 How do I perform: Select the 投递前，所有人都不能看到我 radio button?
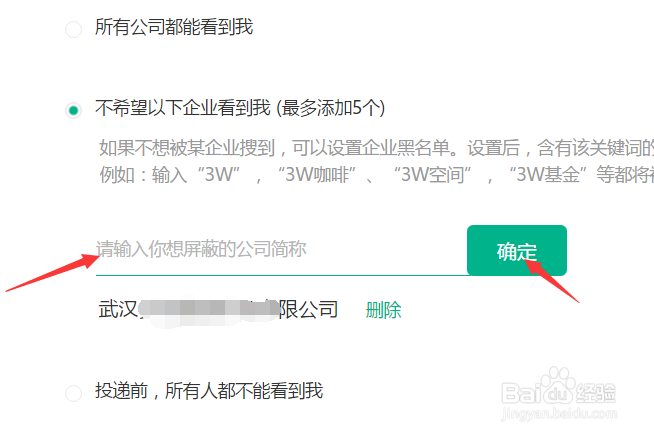tap(73, 393)
